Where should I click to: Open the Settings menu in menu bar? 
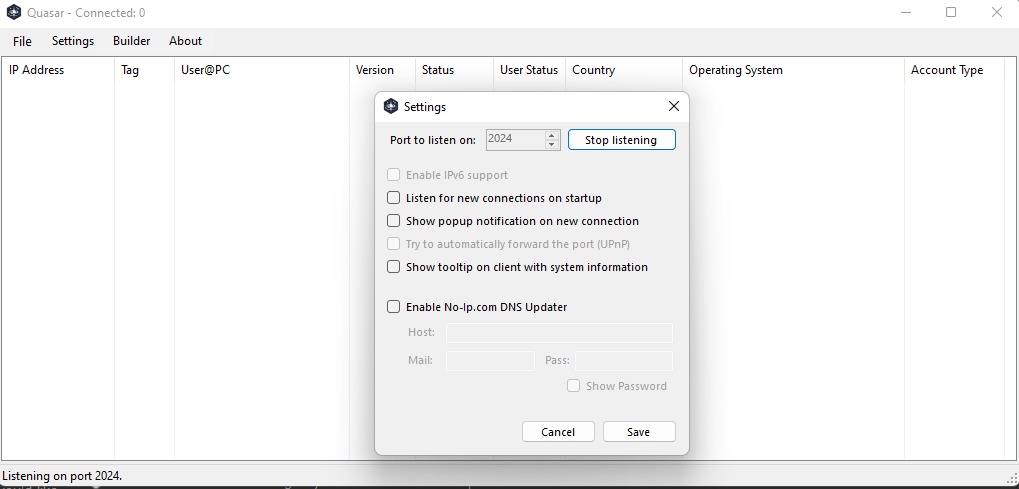(x=73, y=41)
